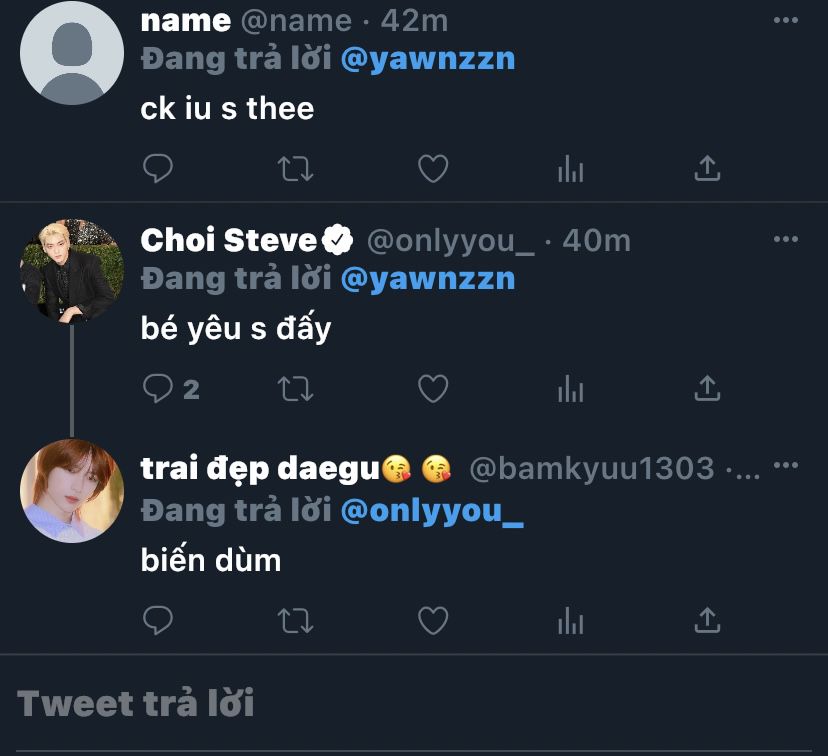This screenshot has height=756, width=828.
Task: Like Choi Steve's "bé yêu s đấy" tweet
Action: 432,388
